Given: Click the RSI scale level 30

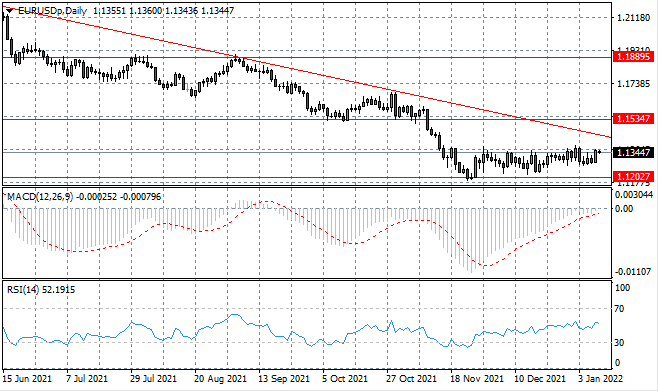Looking at the screenshot, I should tap(619, 342).
